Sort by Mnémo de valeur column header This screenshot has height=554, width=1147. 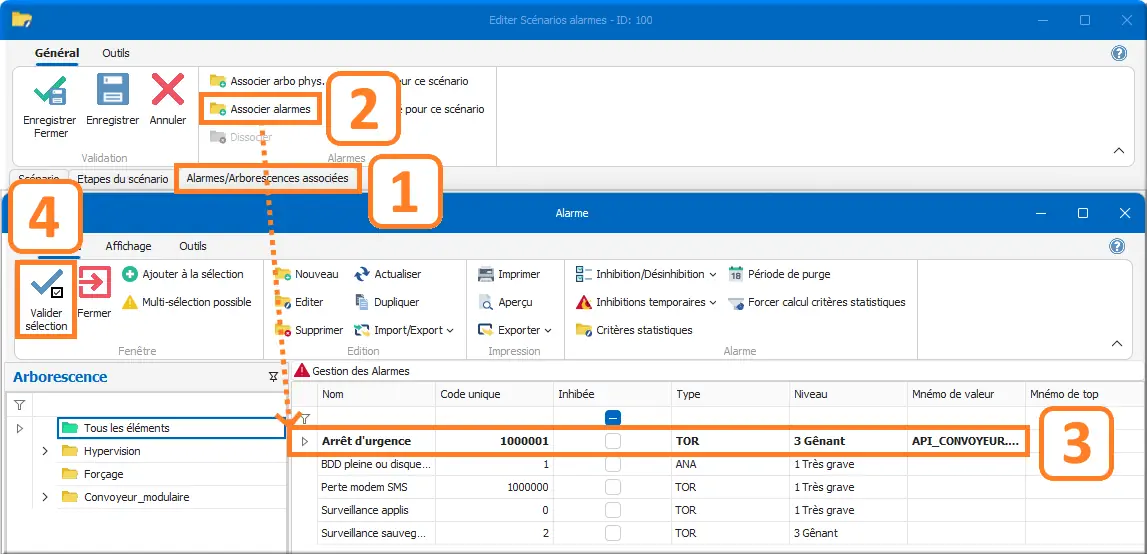(x=966, y=394)
